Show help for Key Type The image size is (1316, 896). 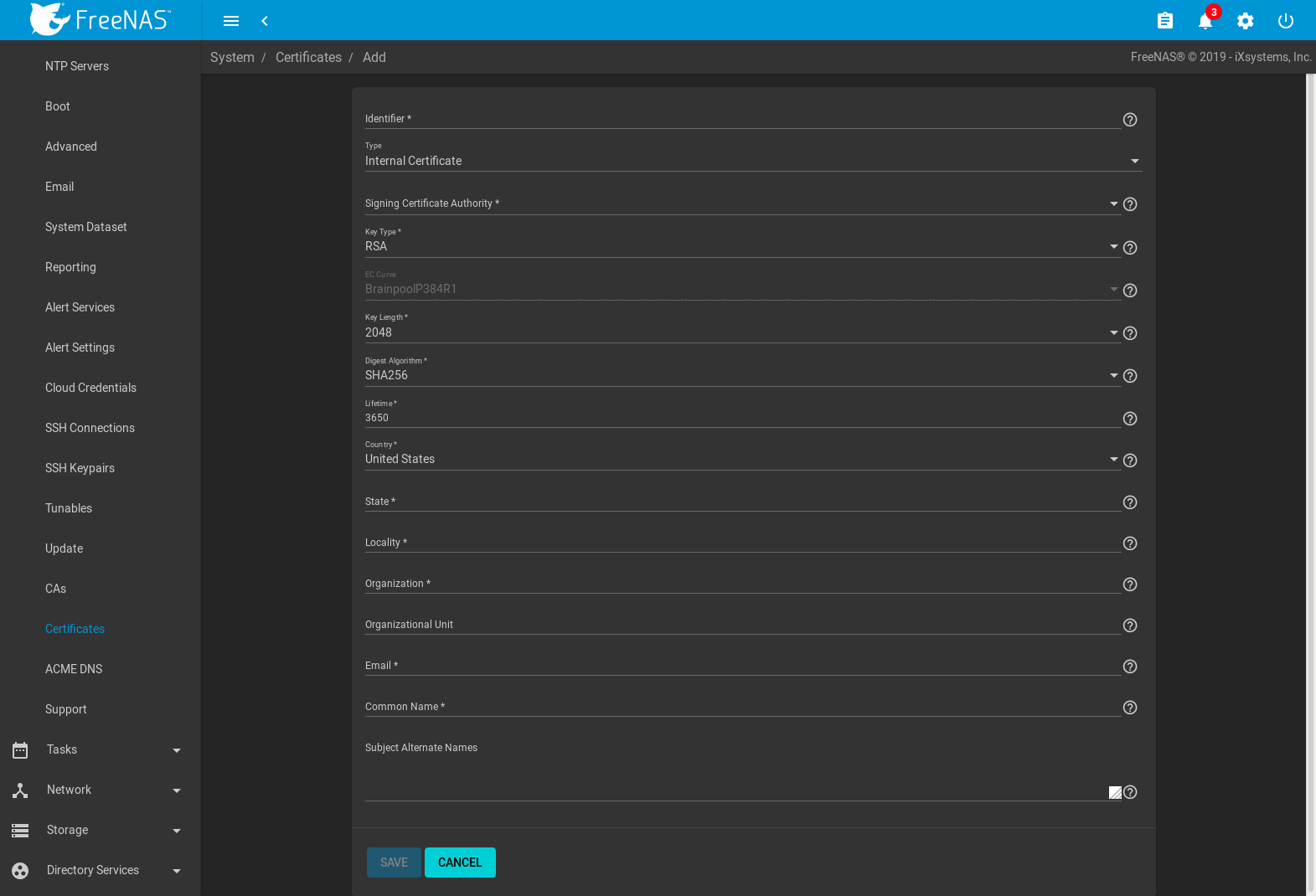click(1130, 248)
